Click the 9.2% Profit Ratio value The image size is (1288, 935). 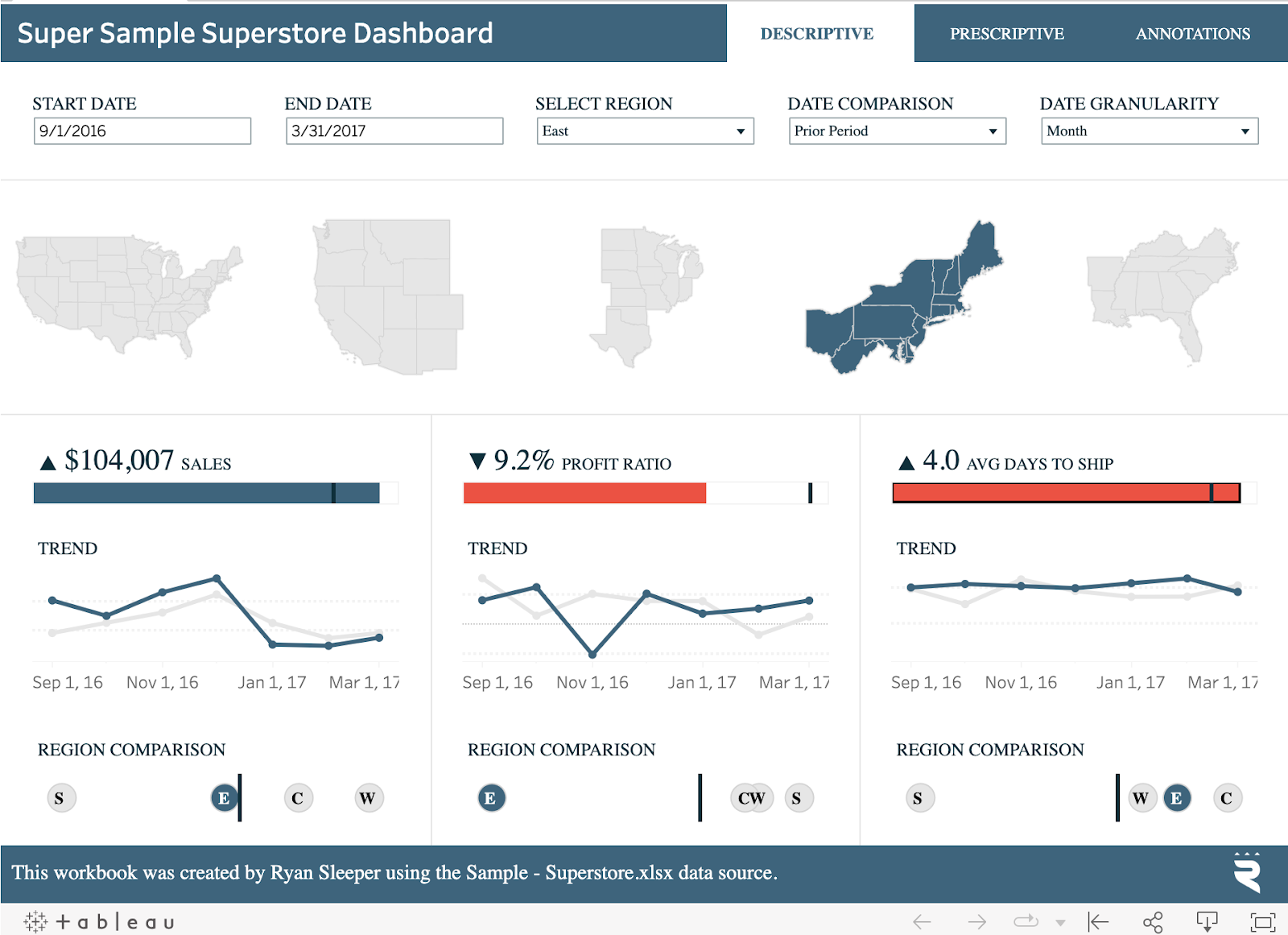click(x=523, y=460)
